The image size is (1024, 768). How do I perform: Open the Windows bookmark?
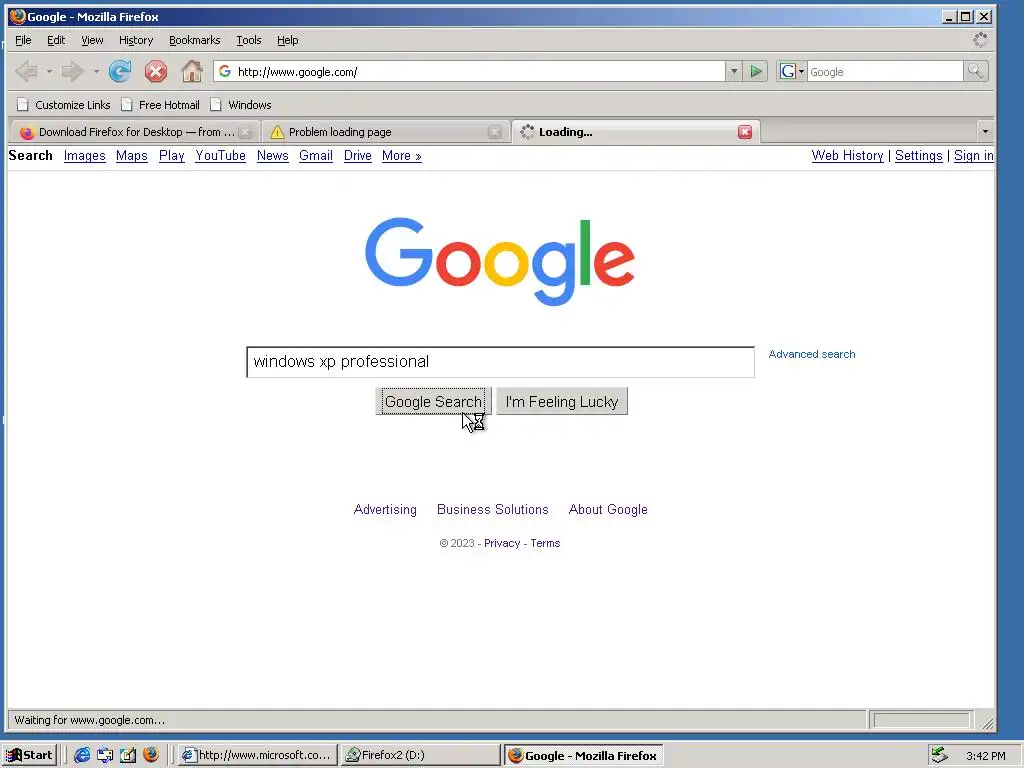(240, 104)
